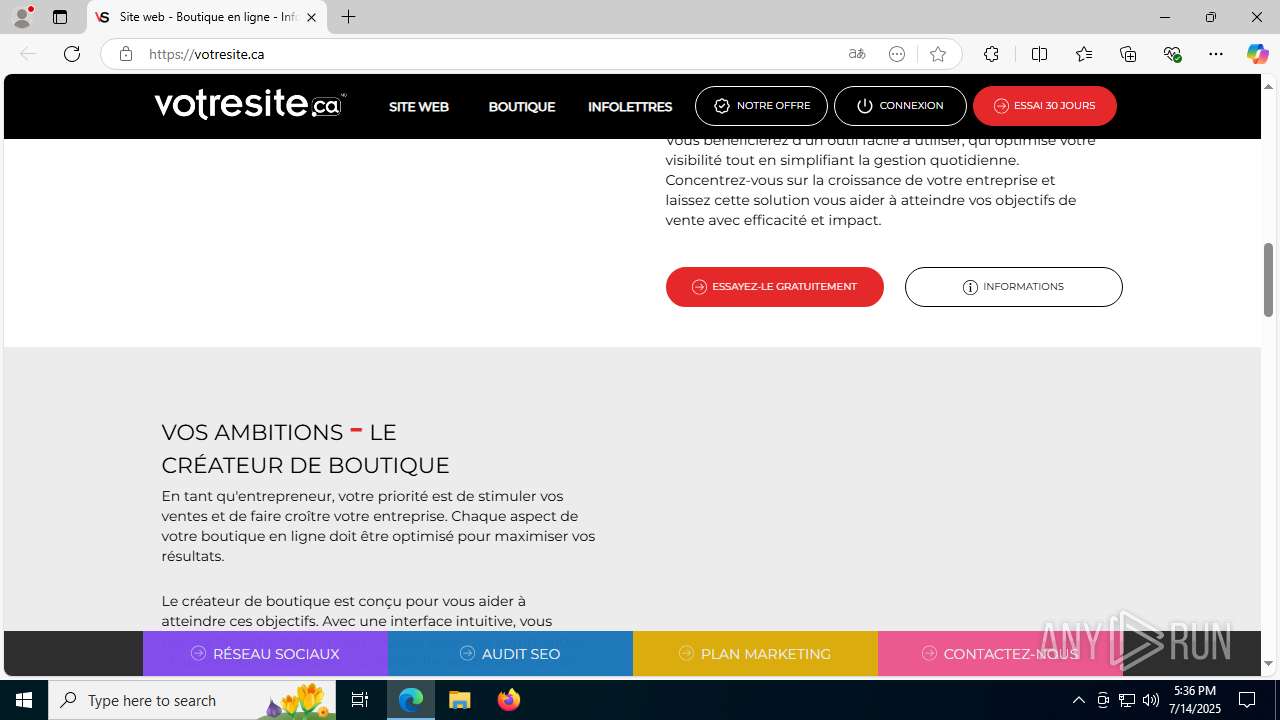Open the SITE WEB menu item

(x=419, y=106)
